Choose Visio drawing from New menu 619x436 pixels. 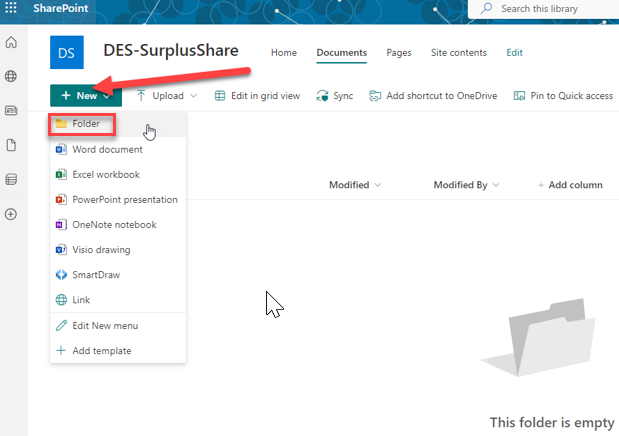click(118, 250)
